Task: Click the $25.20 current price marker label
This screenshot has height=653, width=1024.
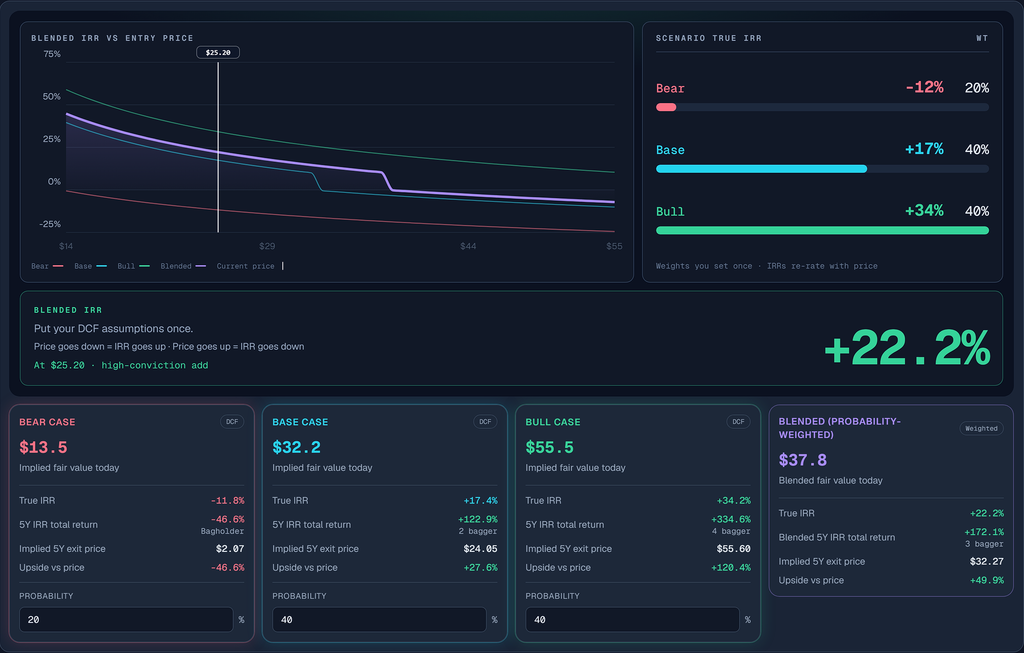Action: (x=218, y=52)
